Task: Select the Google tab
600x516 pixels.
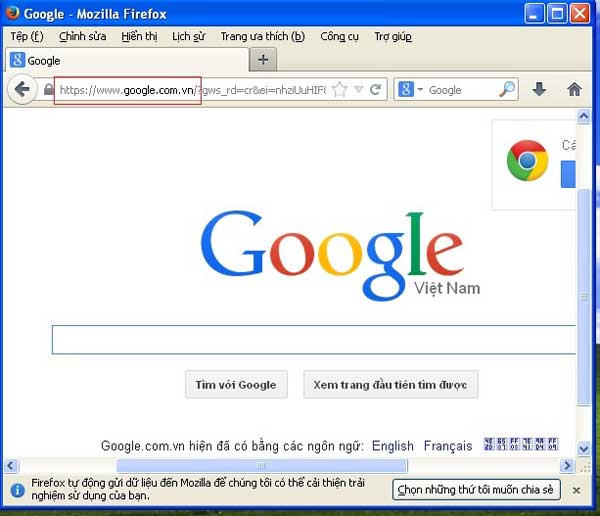Action: (127, 60)
